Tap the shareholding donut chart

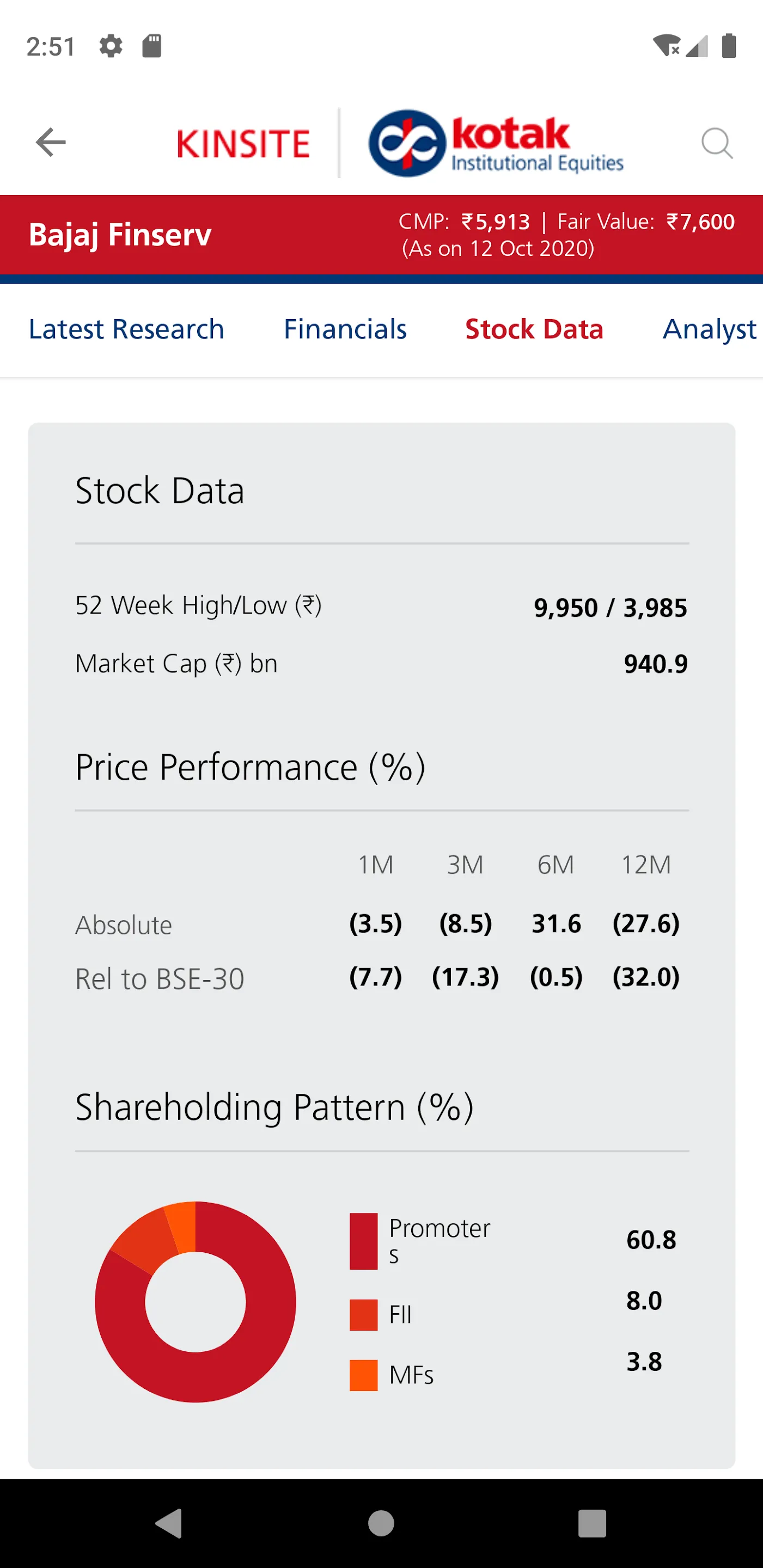[x=196, y=1302]
